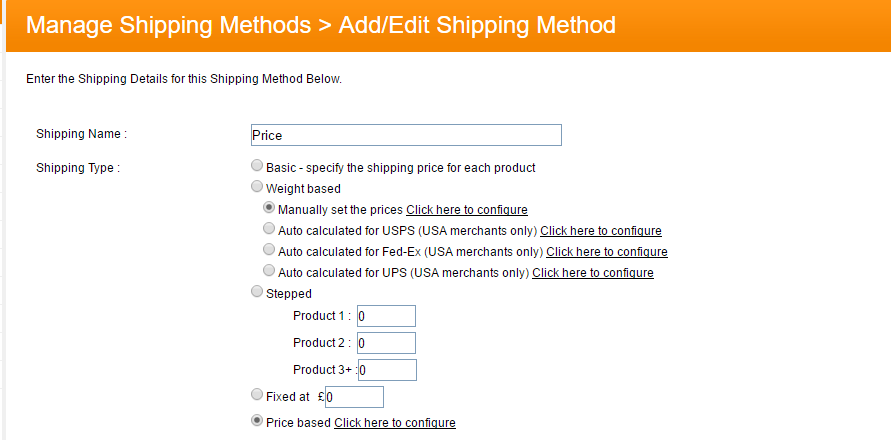Select the Price based radio button
The width and height of the screenshot is (891, 440).
coord(258,421)
